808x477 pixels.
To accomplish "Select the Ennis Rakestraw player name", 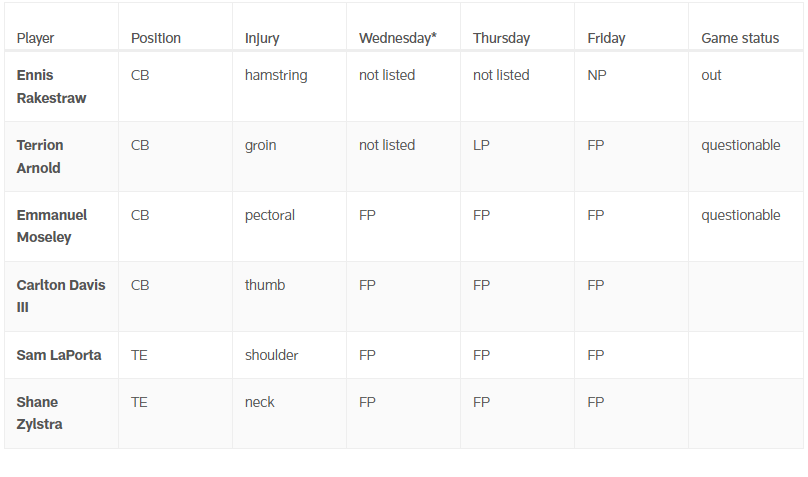I will [x=51, y=87].
